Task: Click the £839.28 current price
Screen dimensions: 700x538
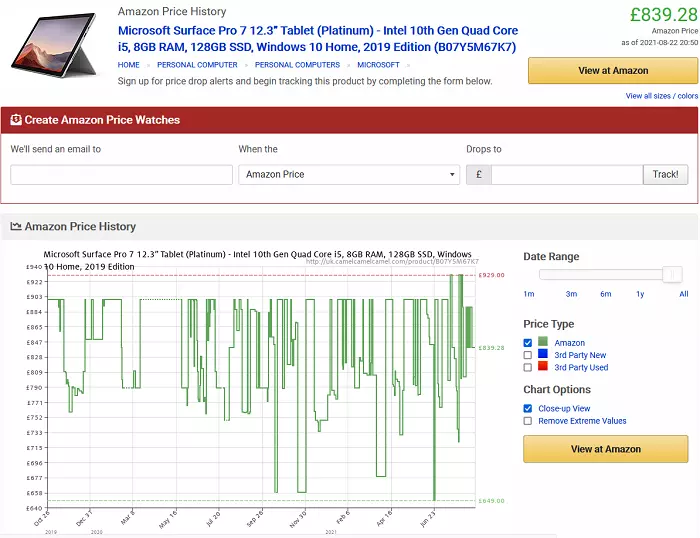Action: [x=663, y=15]
